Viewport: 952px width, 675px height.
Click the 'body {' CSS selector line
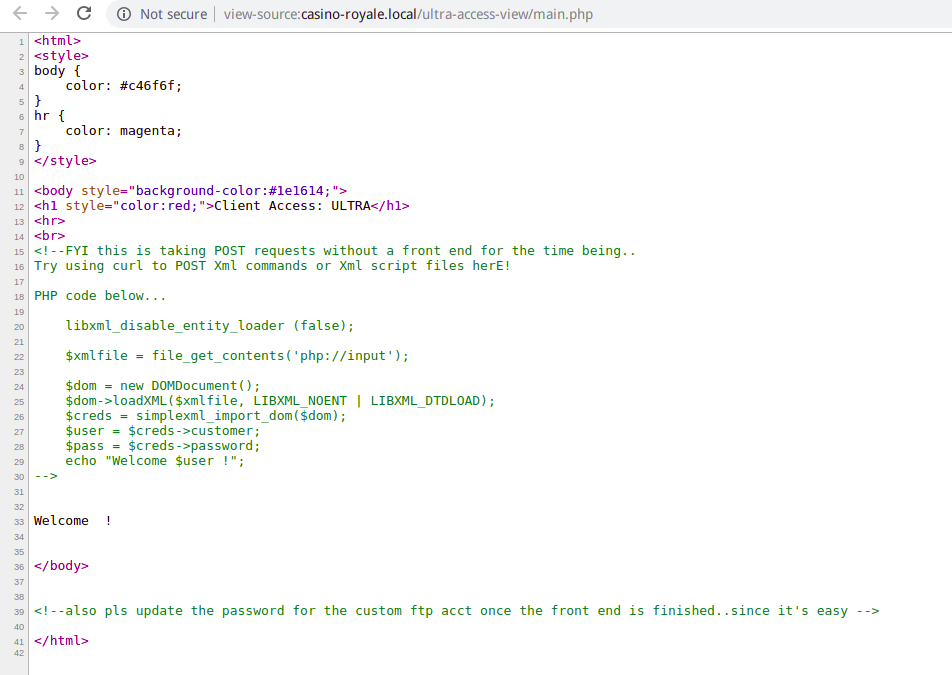click(57, 70)
